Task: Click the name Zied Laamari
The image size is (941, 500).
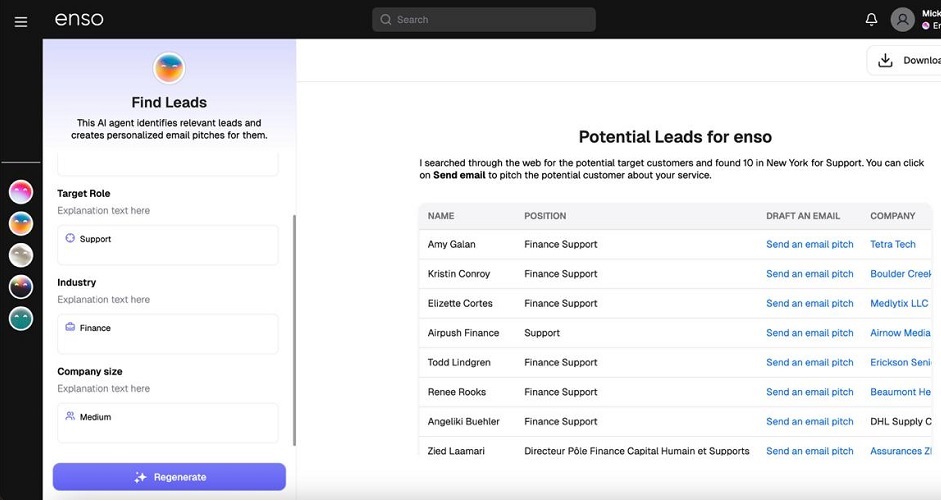Action: [x=456, y=451]
